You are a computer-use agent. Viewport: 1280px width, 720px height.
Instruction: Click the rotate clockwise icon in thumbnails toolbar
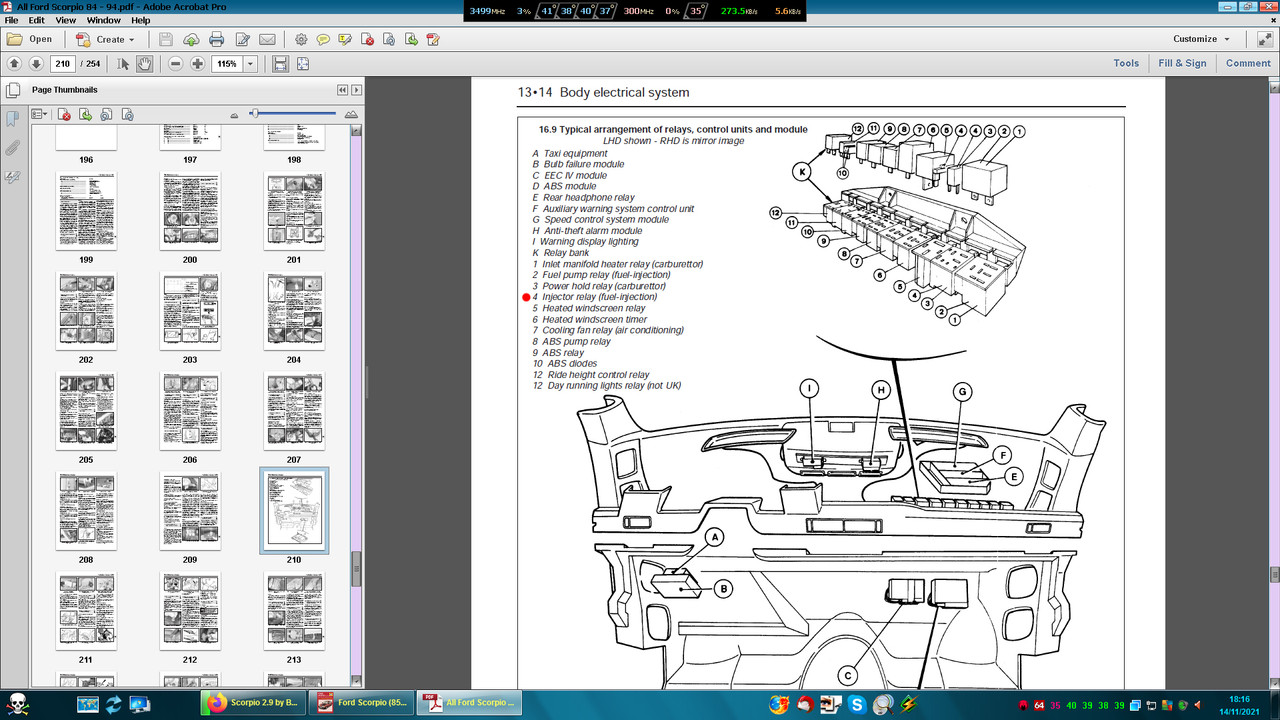pos(129,115)
